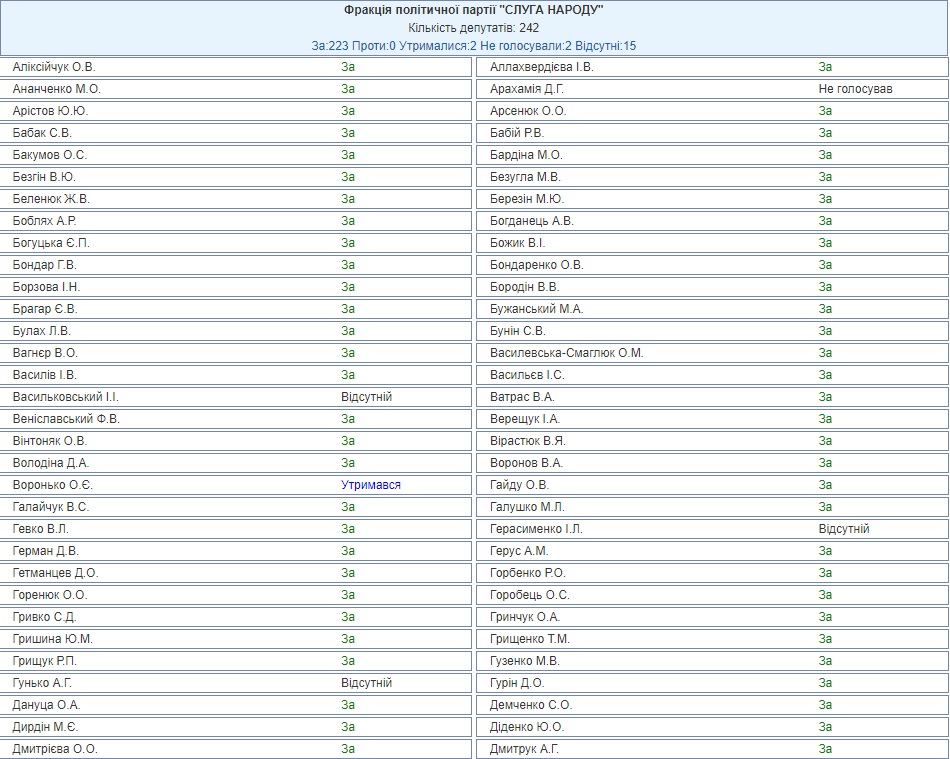Select deputy Бородін В.В.
The image size is (950, 759).
point(525,287)
